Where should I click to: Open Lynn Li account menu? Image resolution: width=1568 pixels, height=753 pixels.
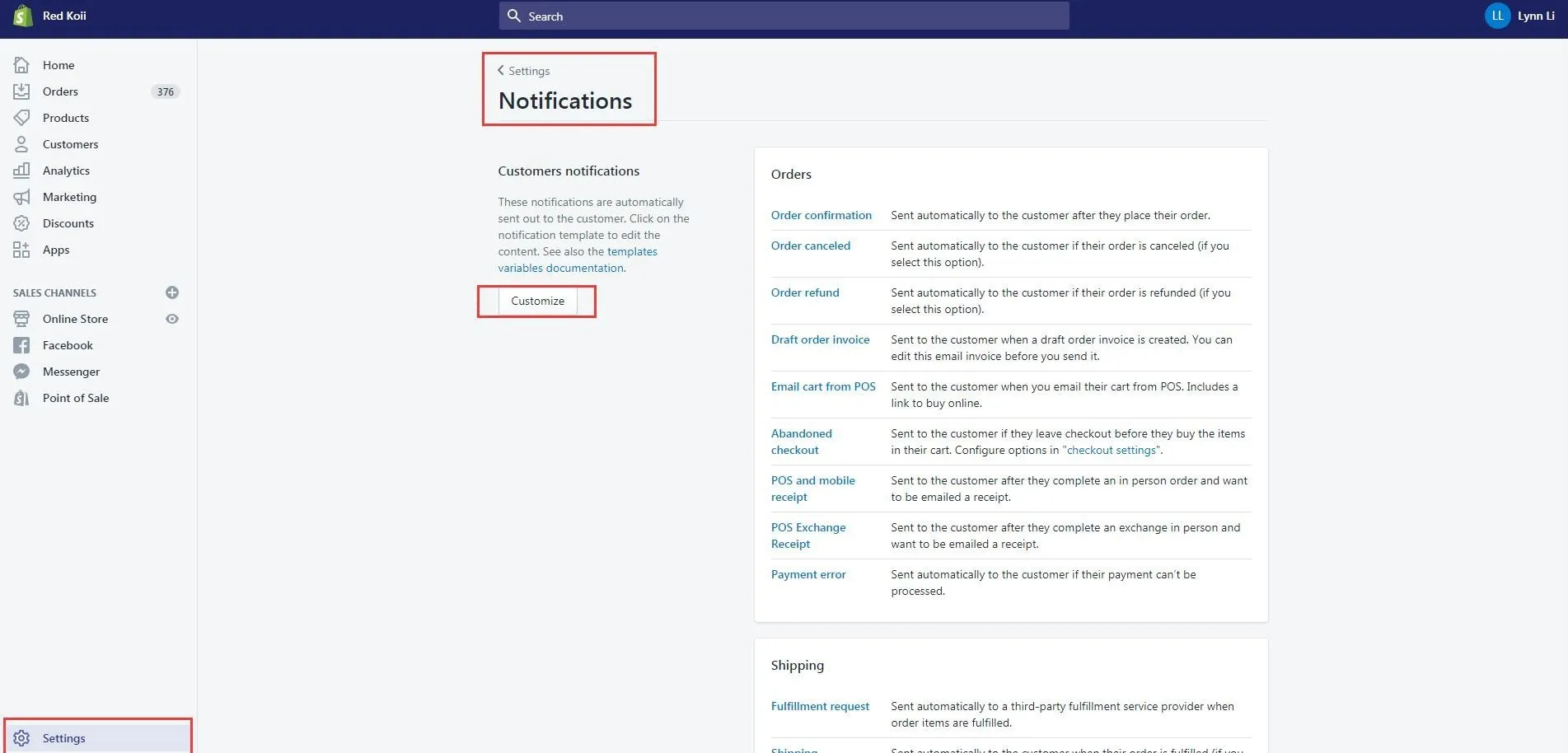[x=1519, y=16]
